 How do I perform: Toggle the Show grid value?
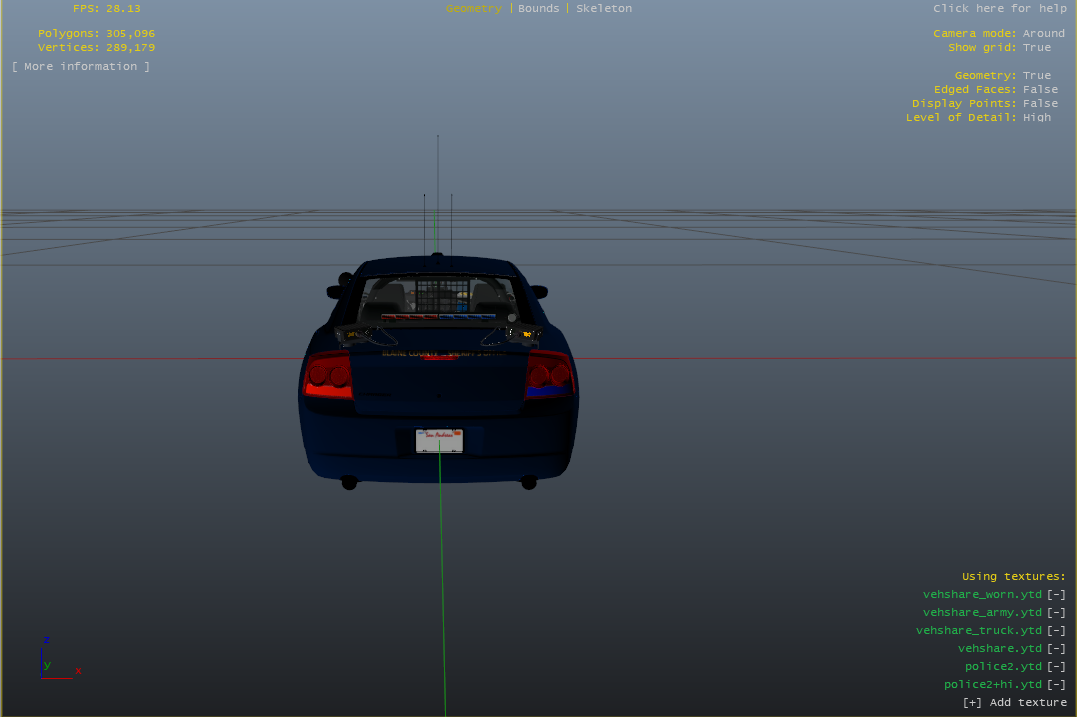click(1037, 47)
